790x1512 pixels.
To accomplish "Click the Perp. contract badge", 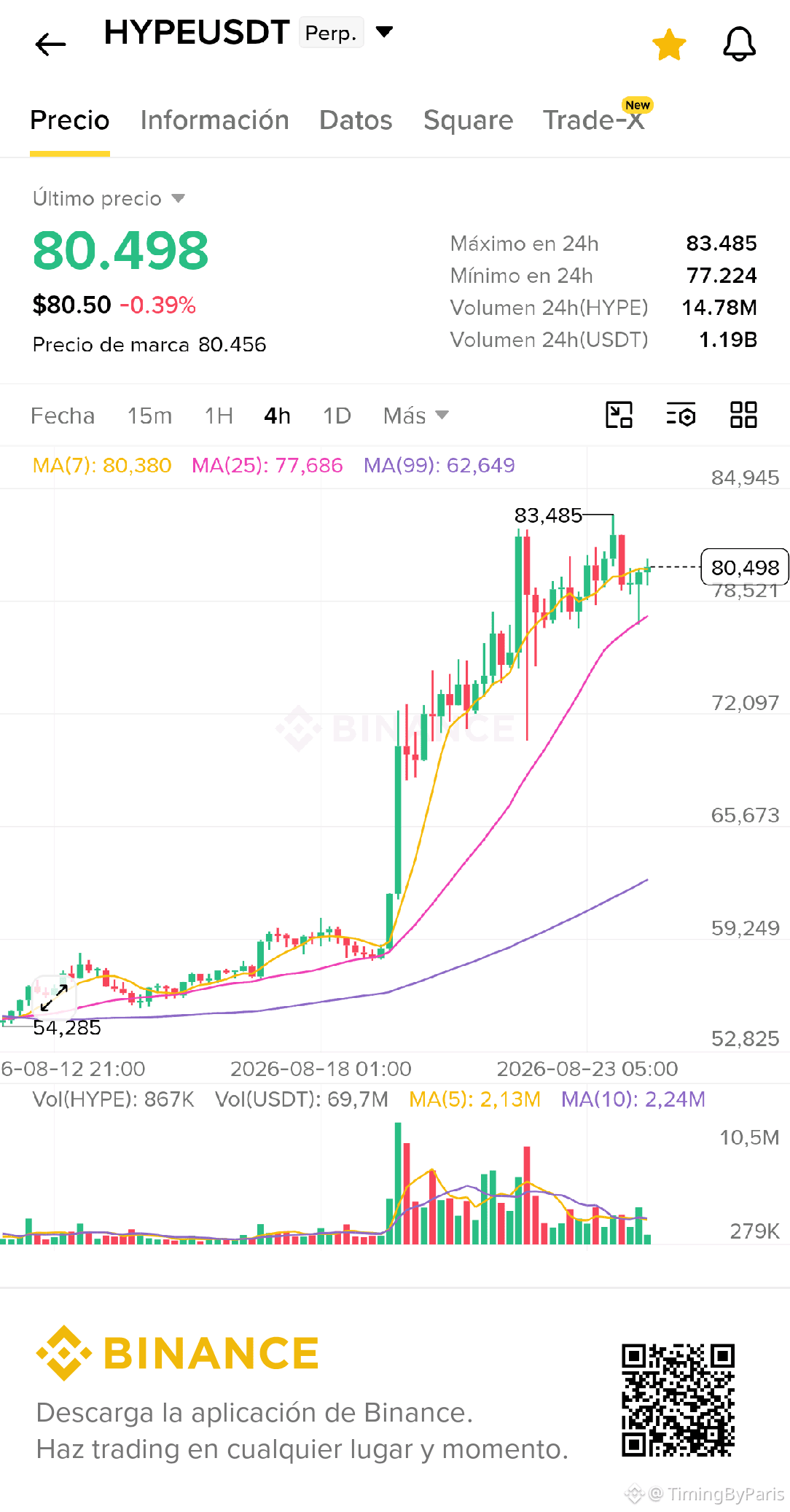I will tap(331, 33).
